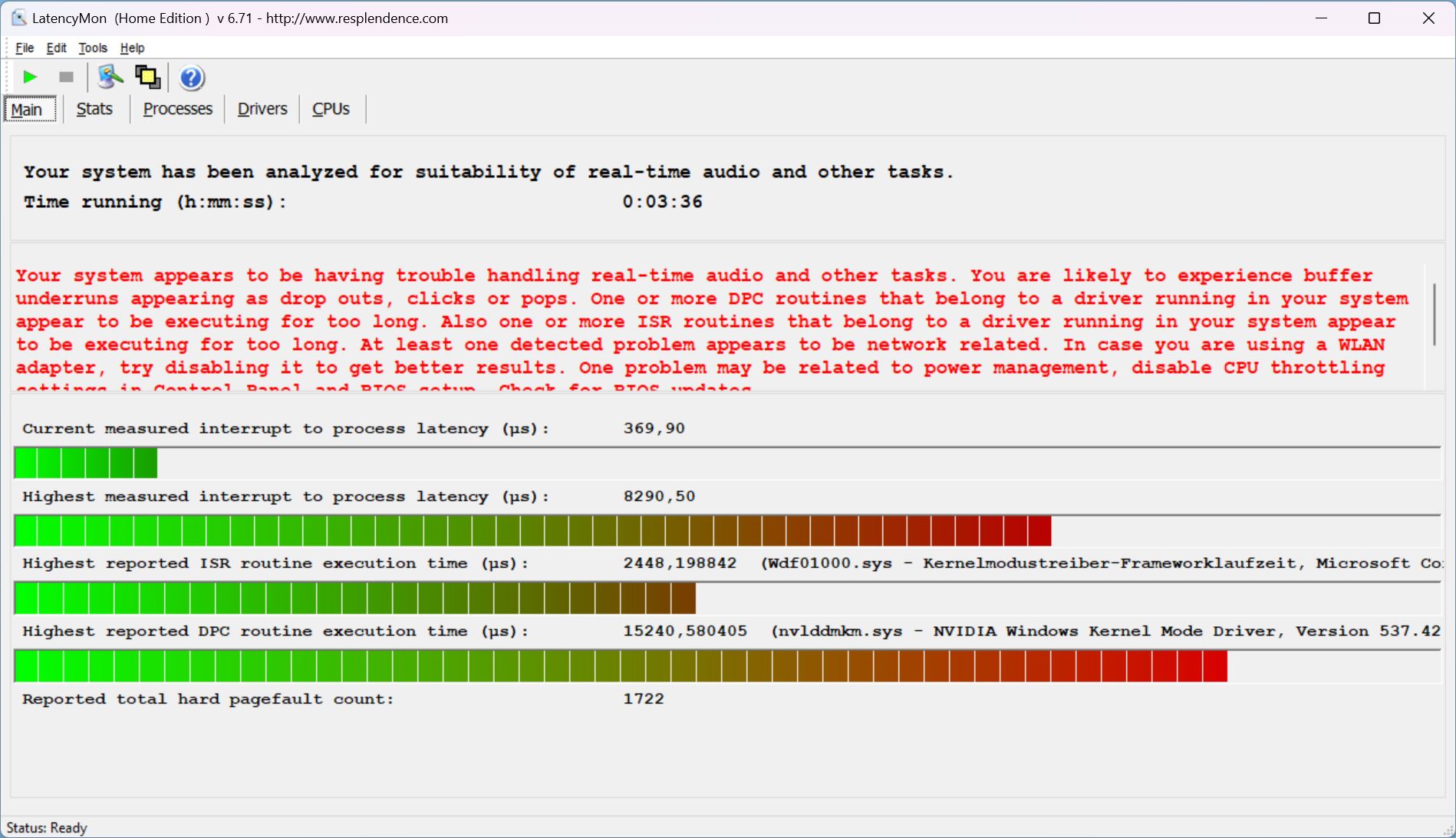Click the nvlddmkm.sys driver description text

1105,631
